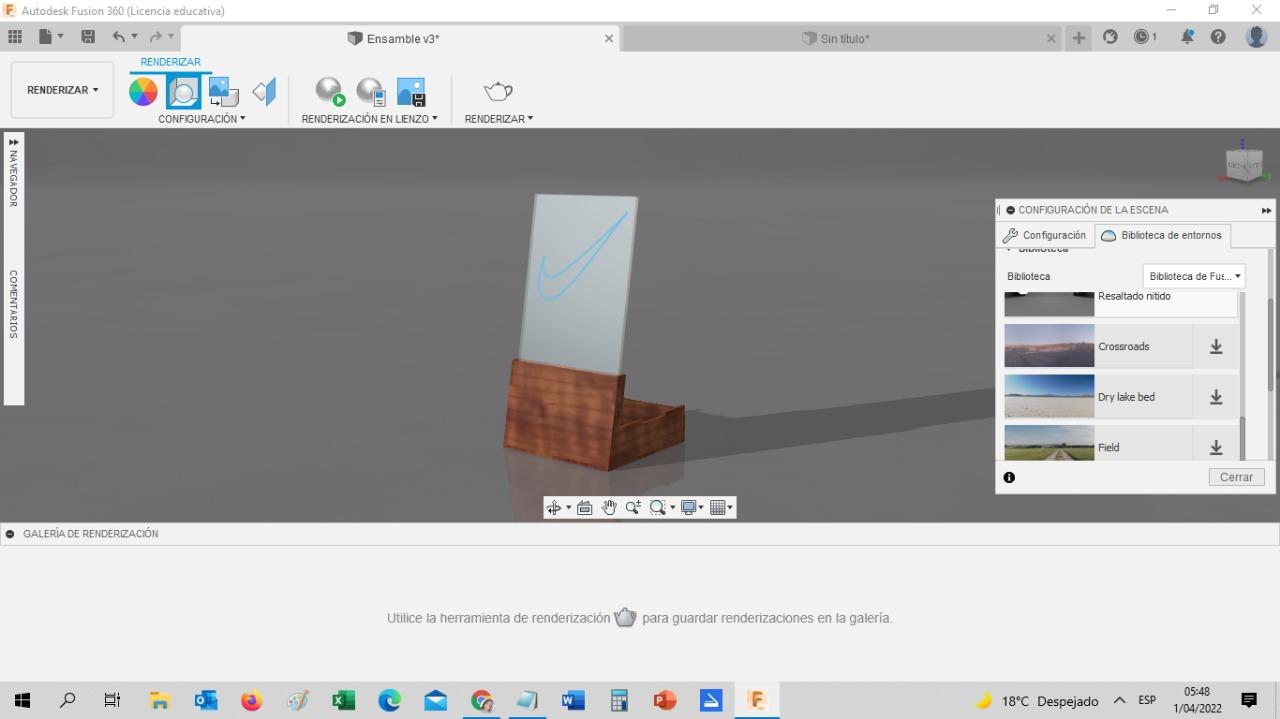This screenshot has height=719, width=1280.
Task: Start In-Canvas Render sphere with play icon
Action: pyautogui.click(x=330, y=92)
